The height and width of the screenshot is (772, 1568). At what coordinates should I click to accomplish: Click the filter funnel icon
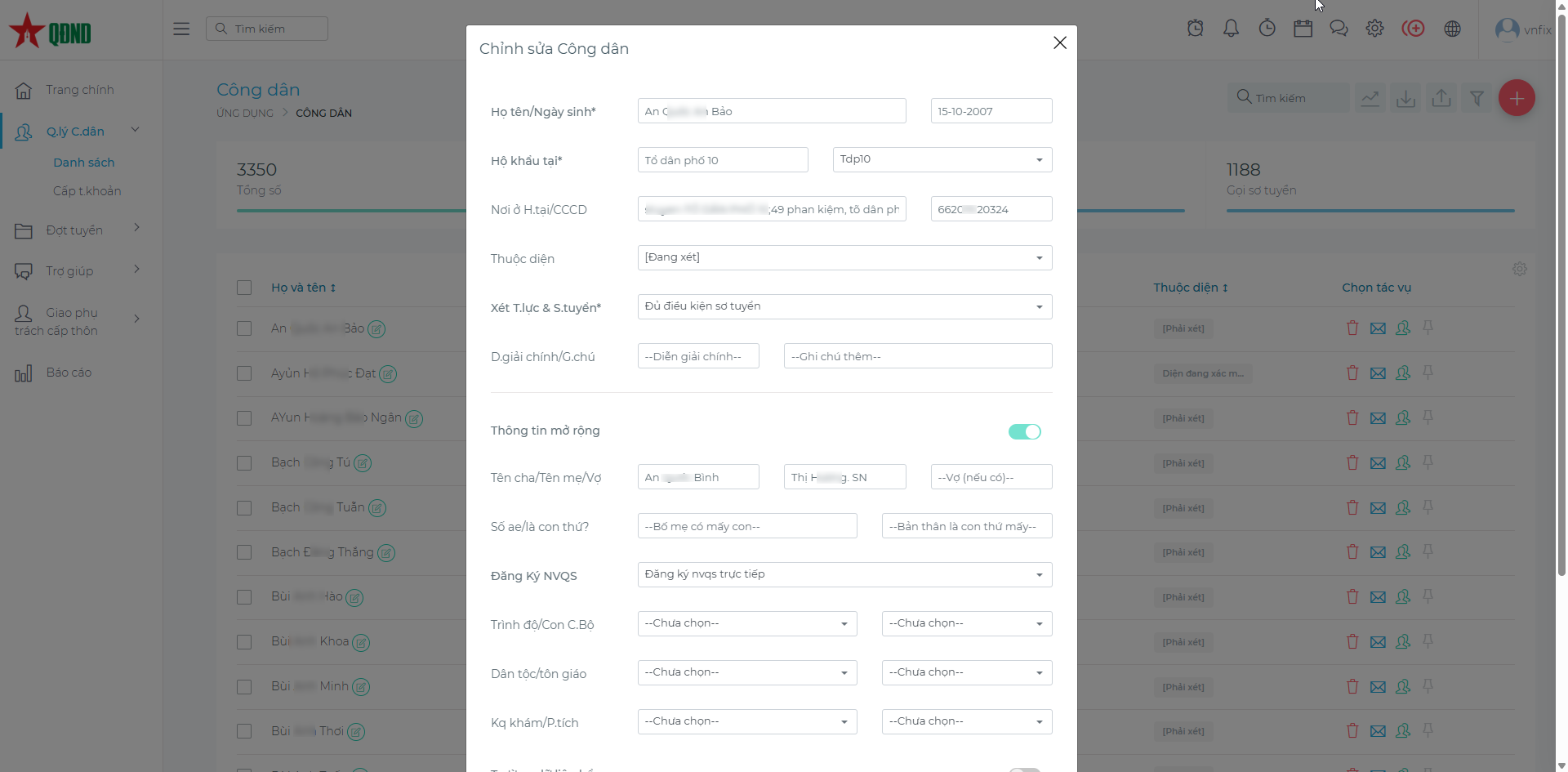coord(1477,98)
